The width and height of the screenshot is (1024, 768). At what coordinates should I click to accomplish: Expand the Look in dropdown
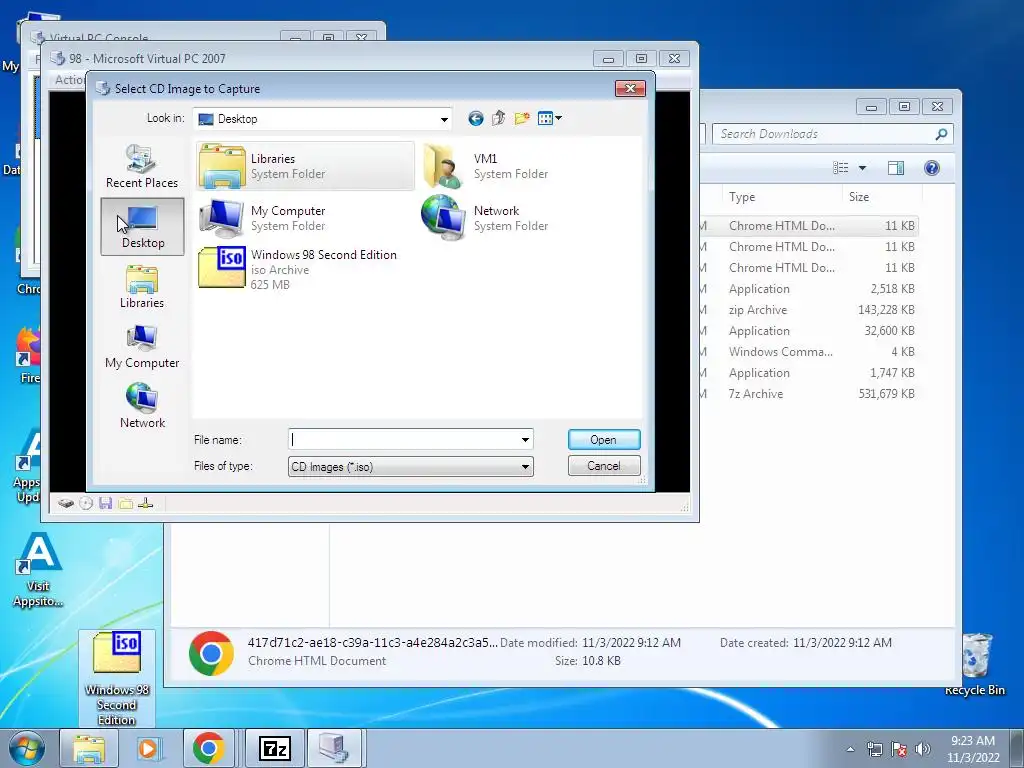[444, 119]
